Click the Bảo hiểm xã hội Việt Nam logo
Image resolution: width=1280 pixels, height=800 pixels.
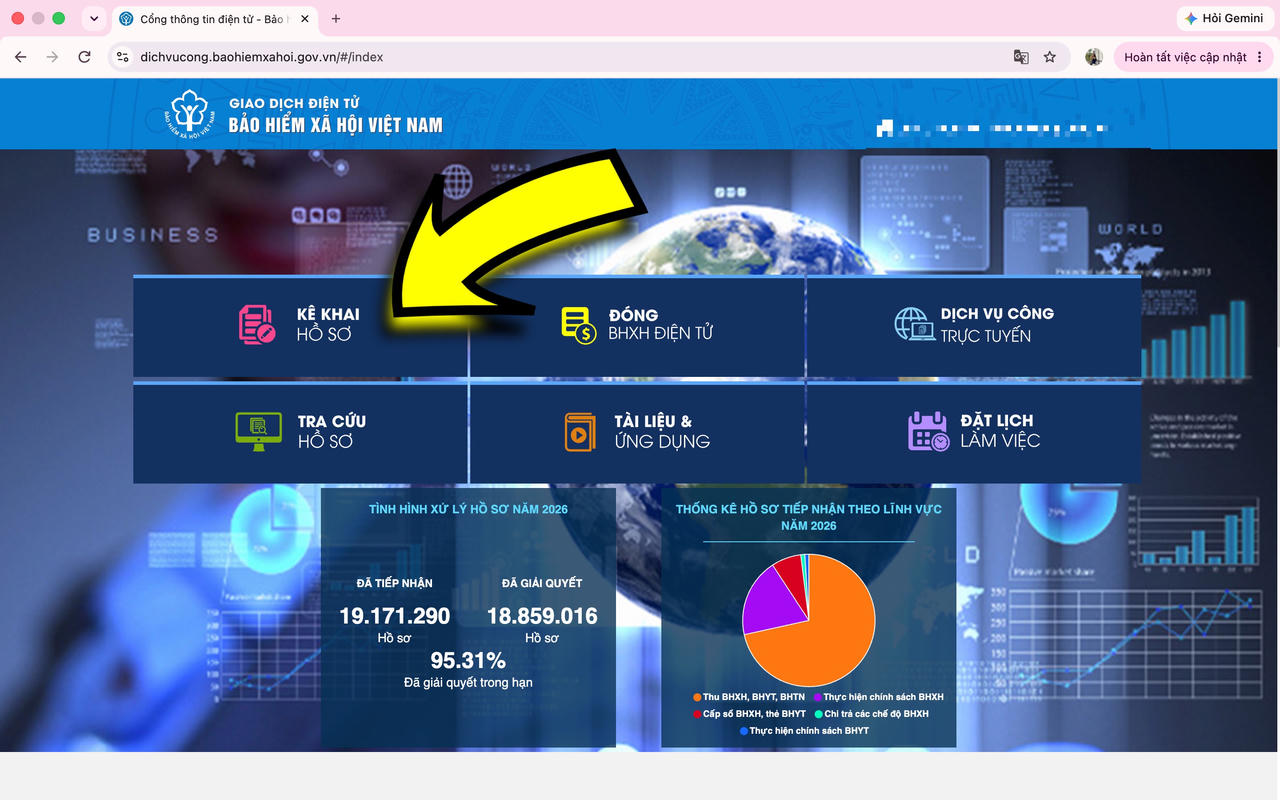(192, 113)
